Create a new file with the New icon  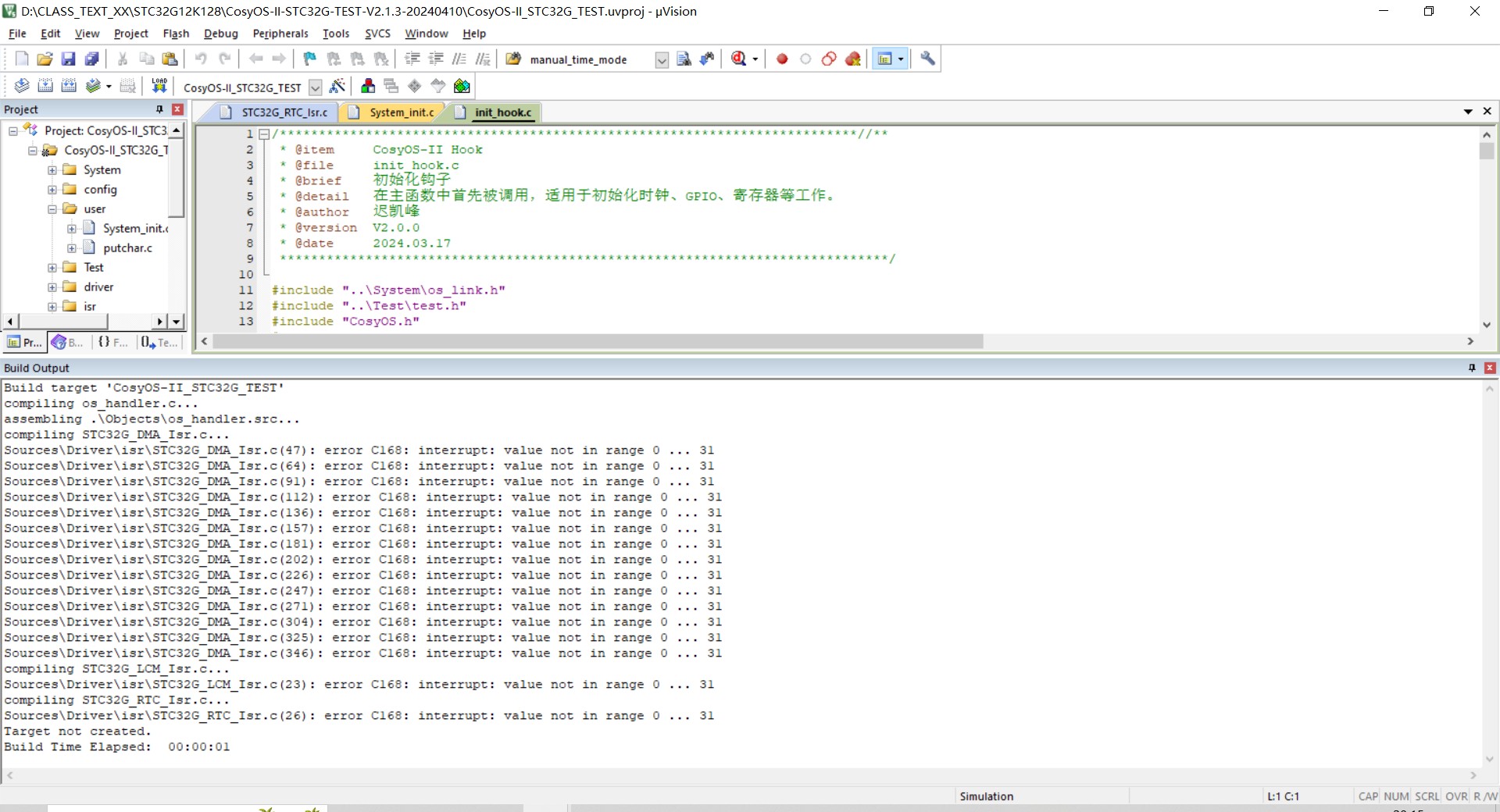[x=22, y=59]
